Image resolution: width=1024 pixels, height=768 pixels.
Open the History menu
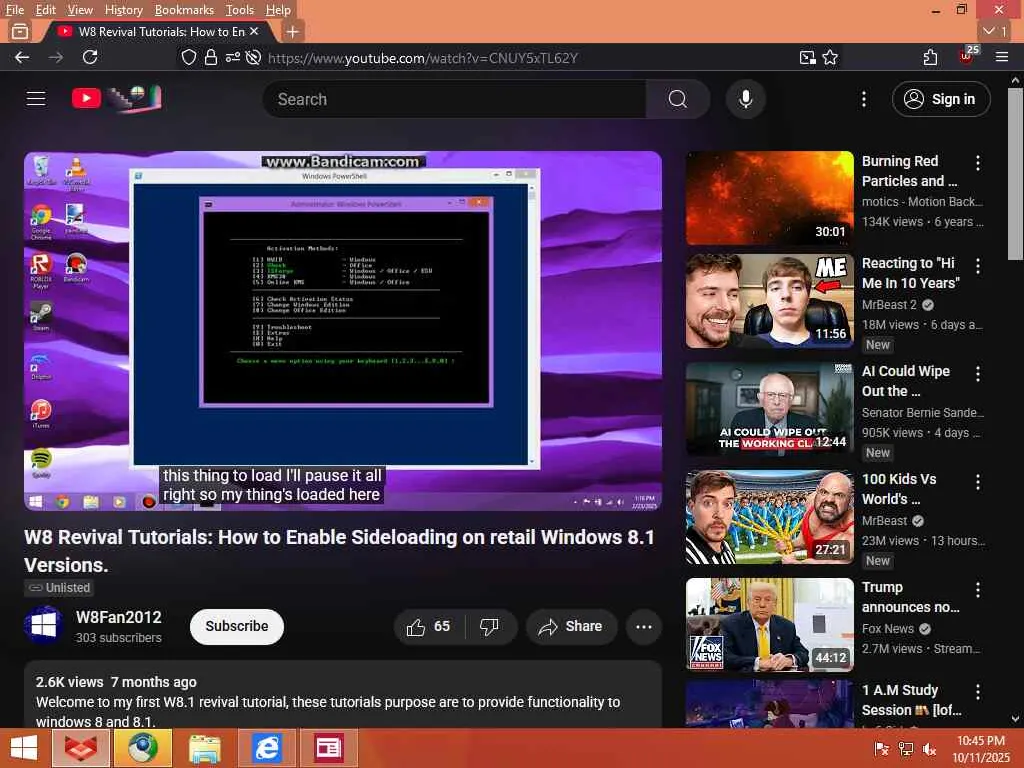coord(123,9)
